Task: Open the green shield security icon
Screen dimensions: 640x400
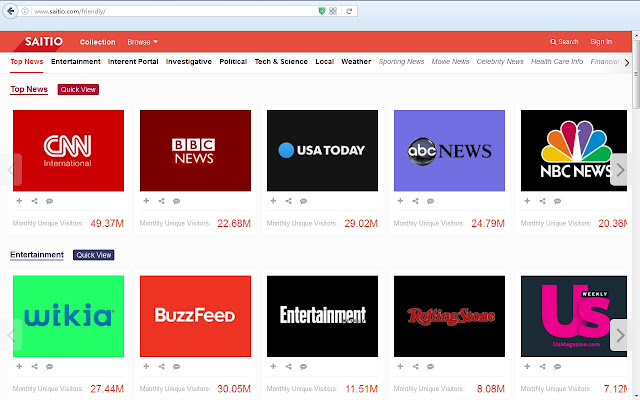Action: pyautogui.click(x=322, y=11)
